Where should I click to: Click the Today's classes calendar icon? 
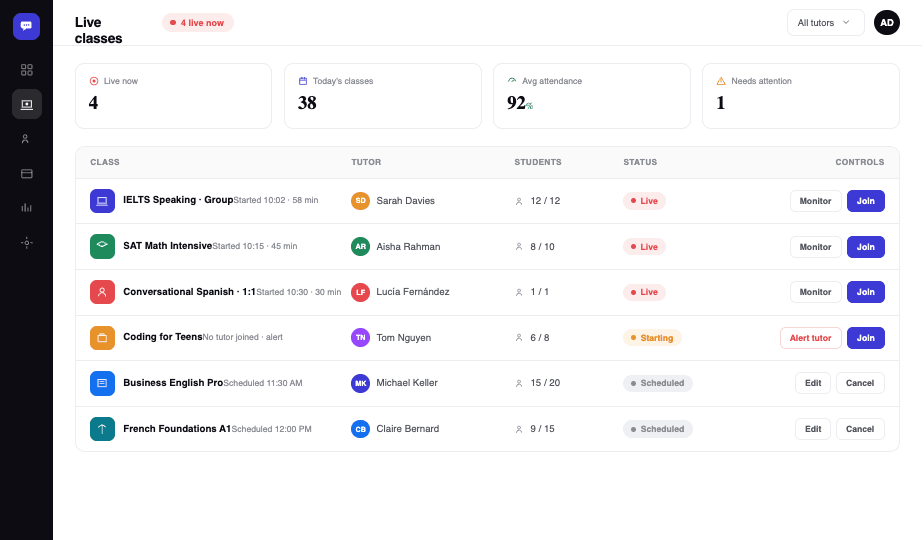pyautogui.click(x=303, y=81)
